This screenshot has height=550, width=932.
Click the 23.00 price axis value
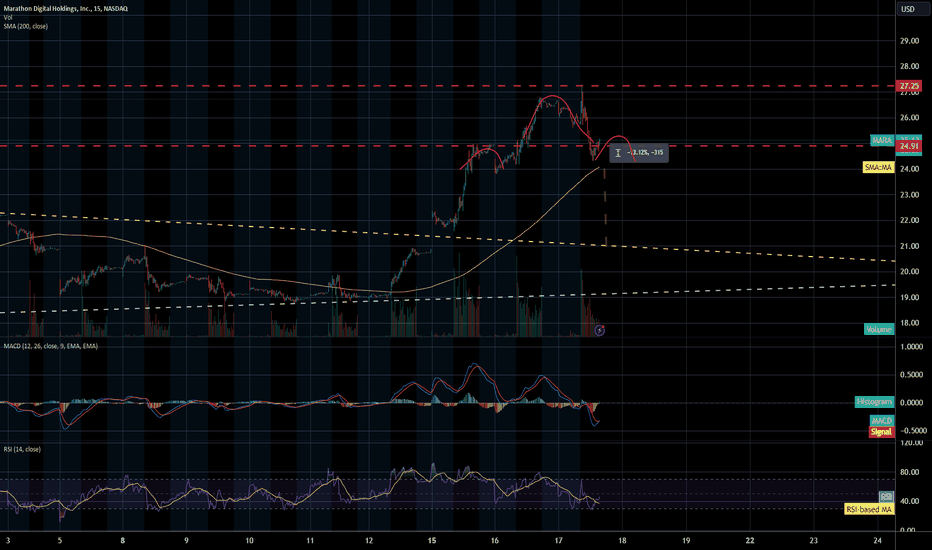909,195
